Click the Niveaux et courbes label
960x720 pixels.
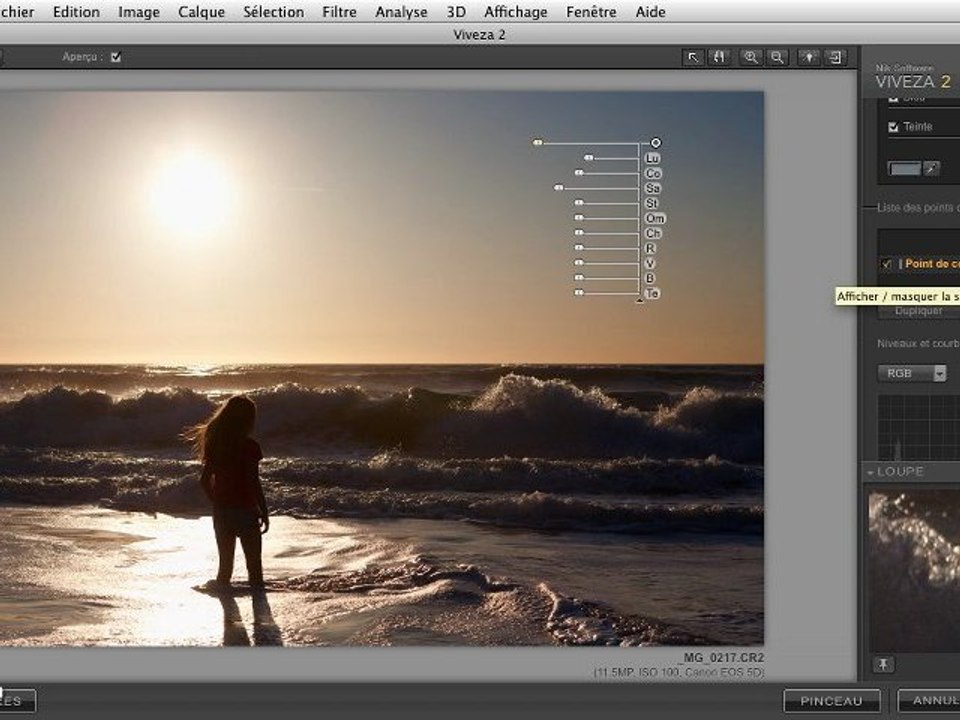(918, 343)
